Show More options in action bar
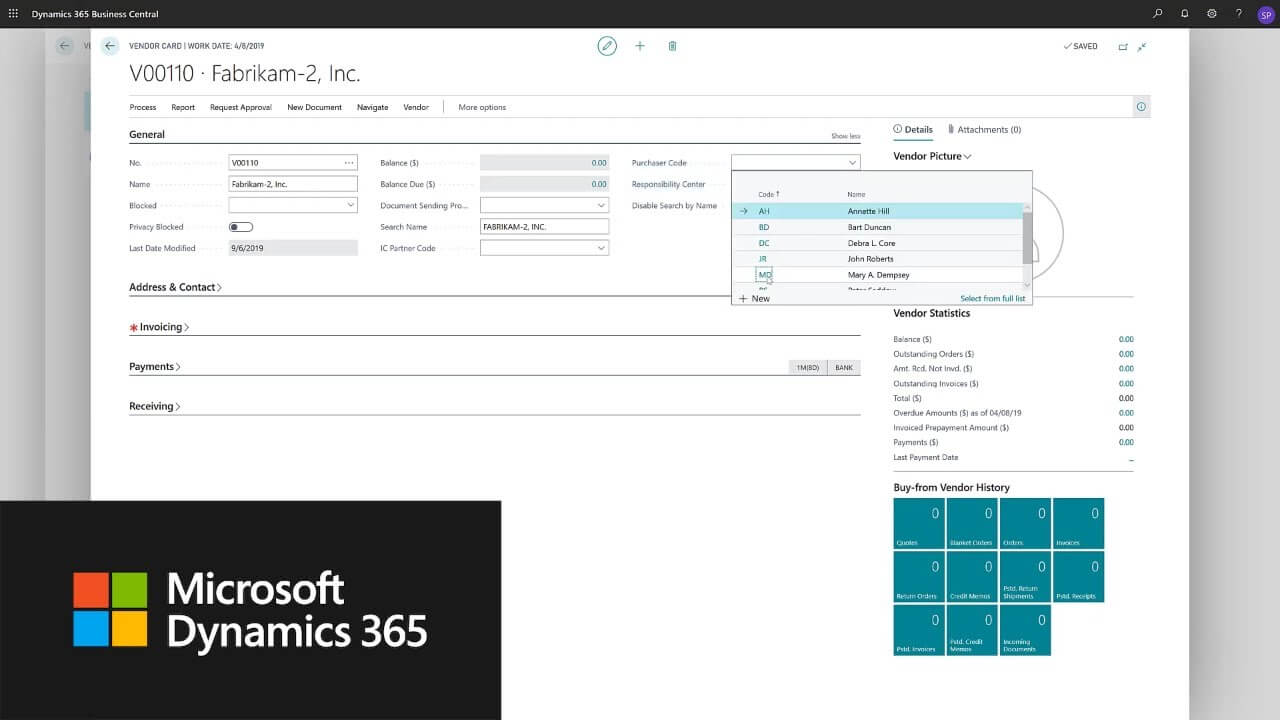 (482, 107)
